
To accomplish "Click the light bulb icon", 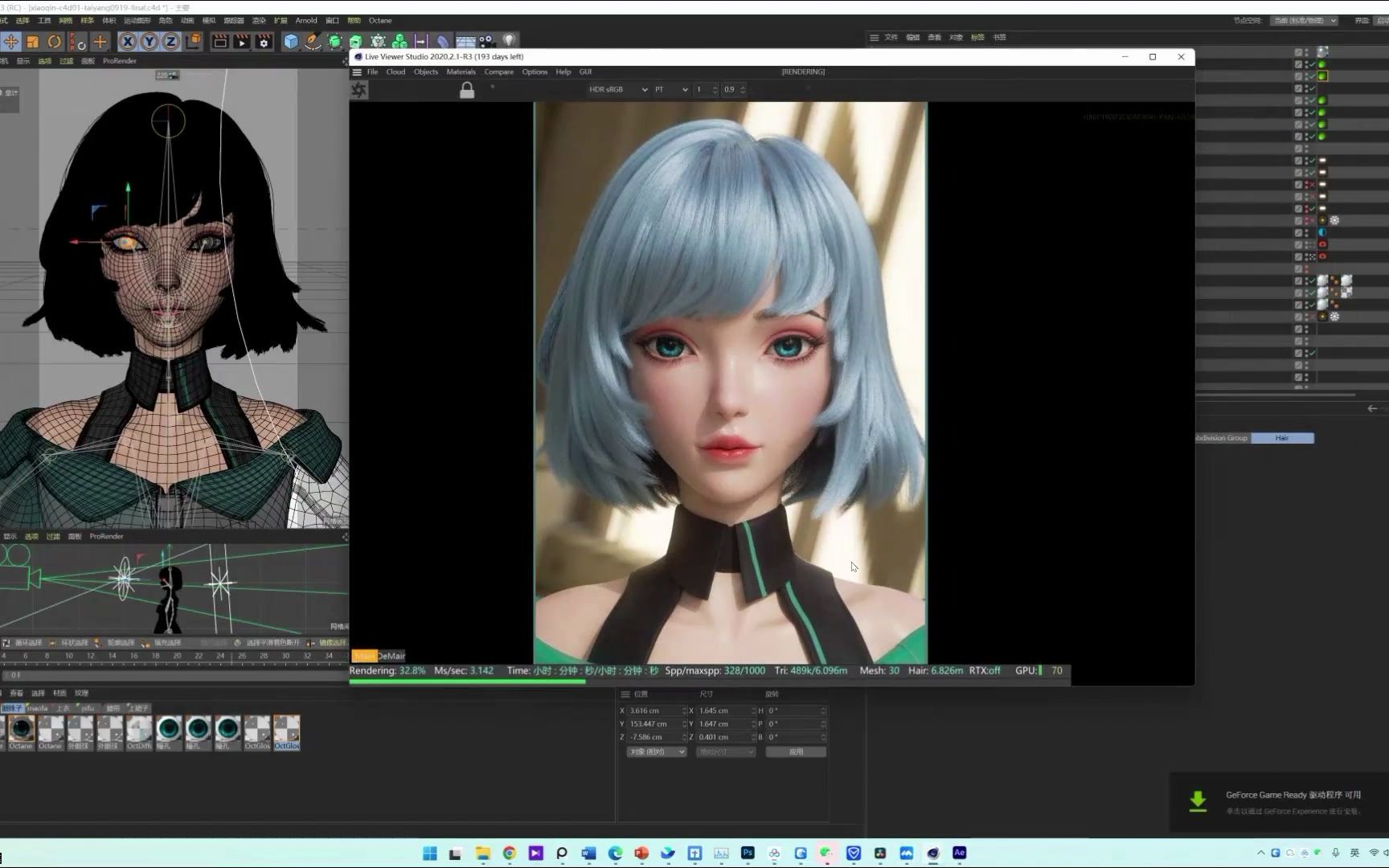I will pyautogui.click(x=509, y=41).
